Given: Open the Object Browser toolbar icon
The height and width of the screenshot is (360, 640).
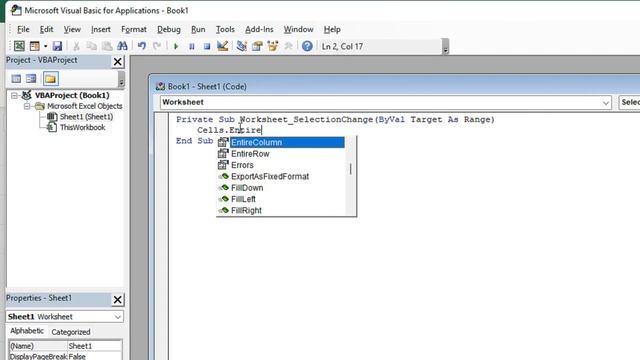Looking at the screenshot, I should tap(273, 46).
